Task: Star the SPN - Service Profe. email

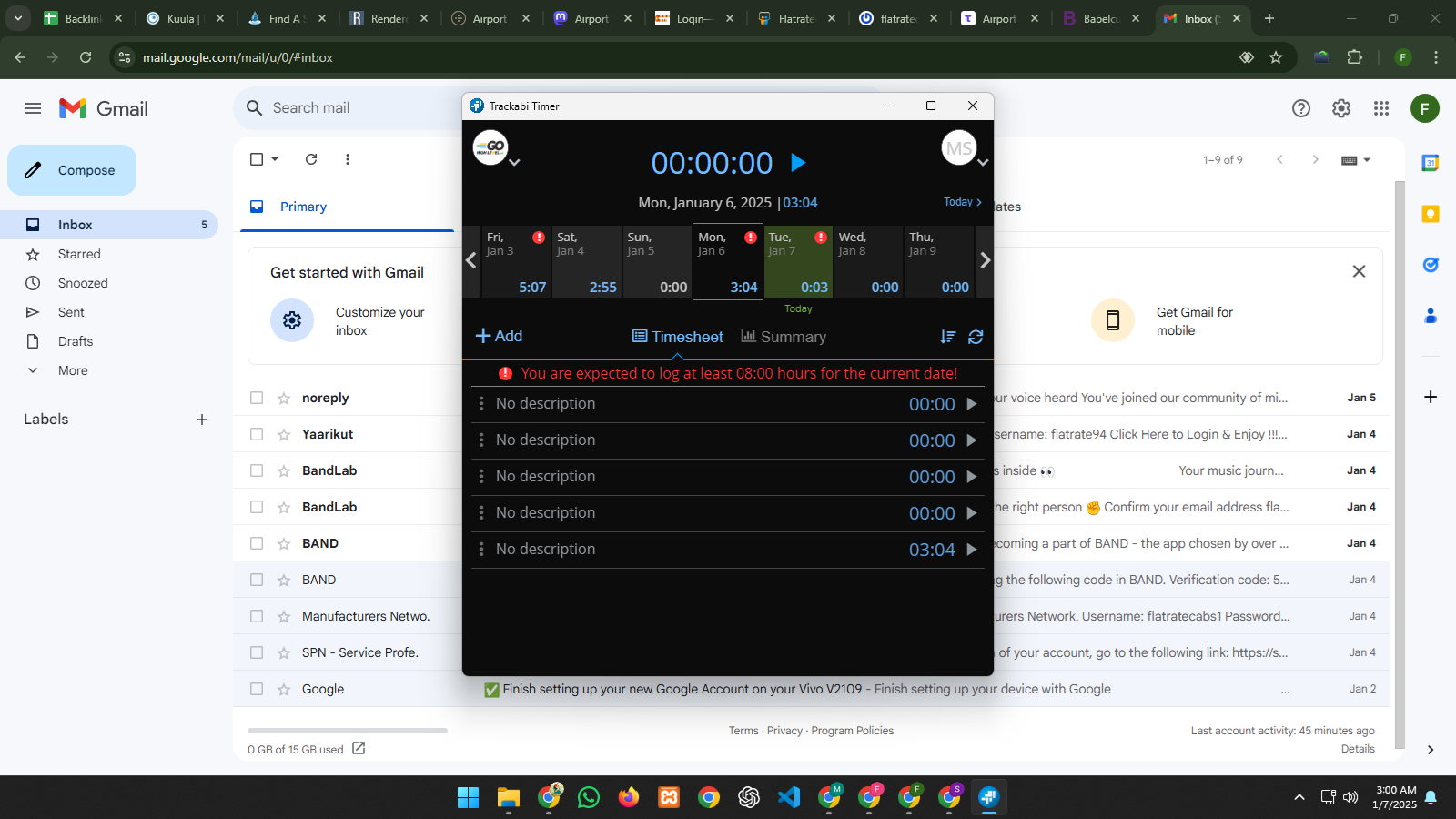Action: click(284, 652)
